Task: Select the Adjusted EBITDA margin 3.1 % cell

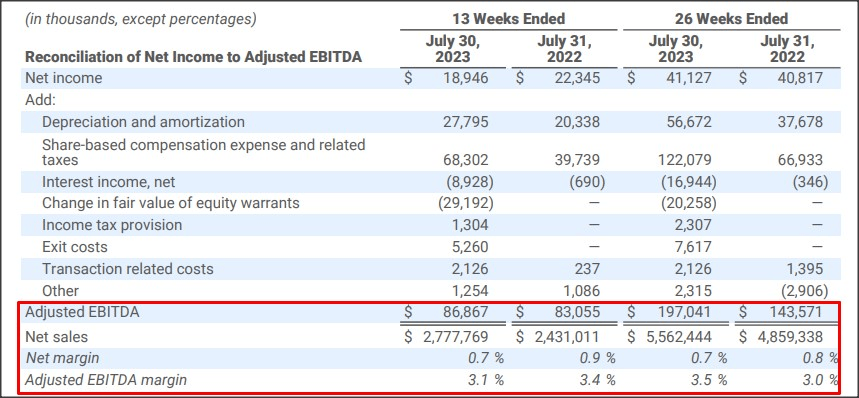Action: coord(485,379)
